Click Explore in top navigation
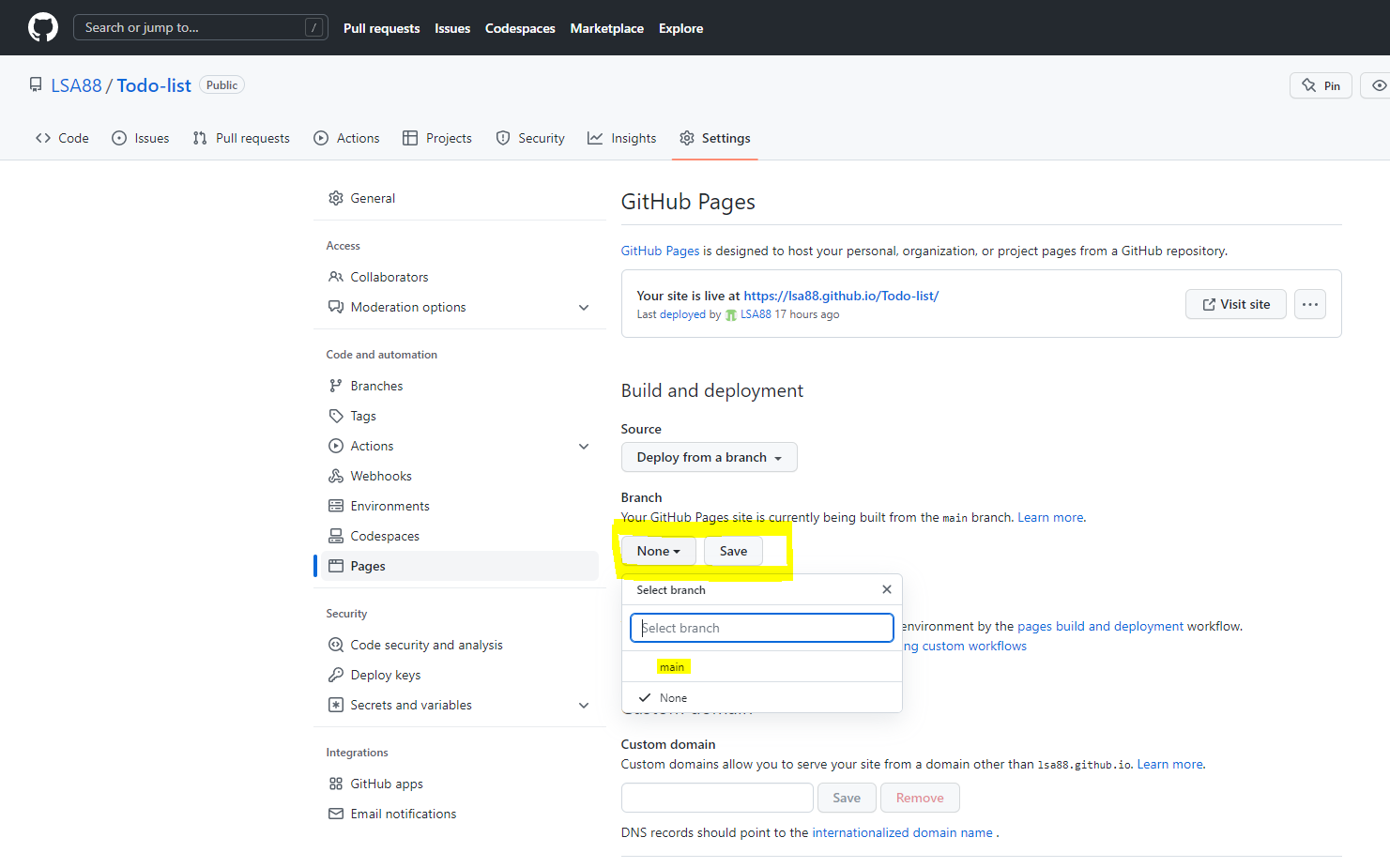The height and width of the screenshot is (868, 1390). (680, 28)
